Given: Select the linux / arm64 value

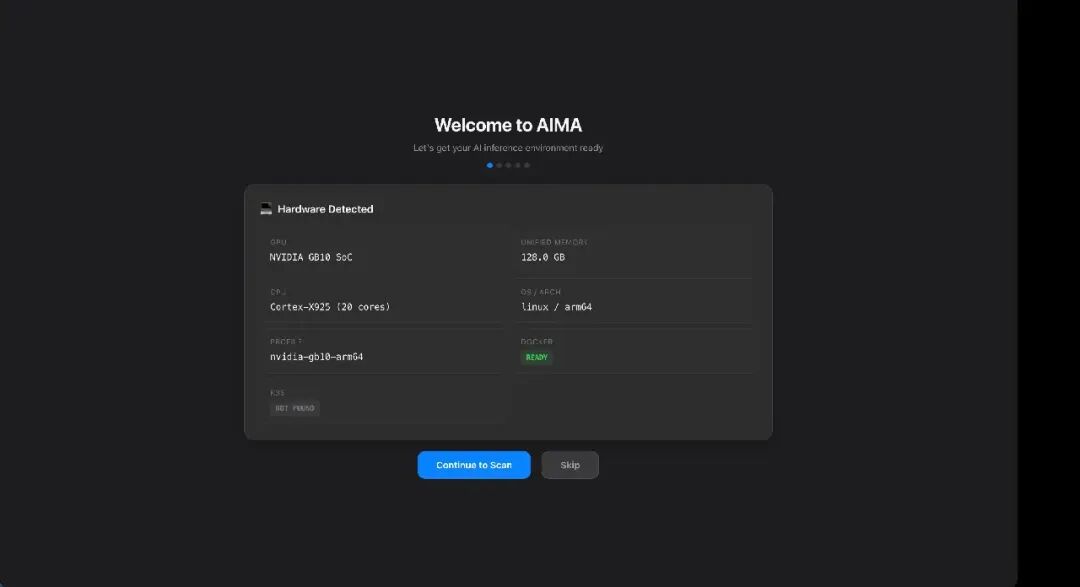Looking at the screenshot, I should coord(557,307).
